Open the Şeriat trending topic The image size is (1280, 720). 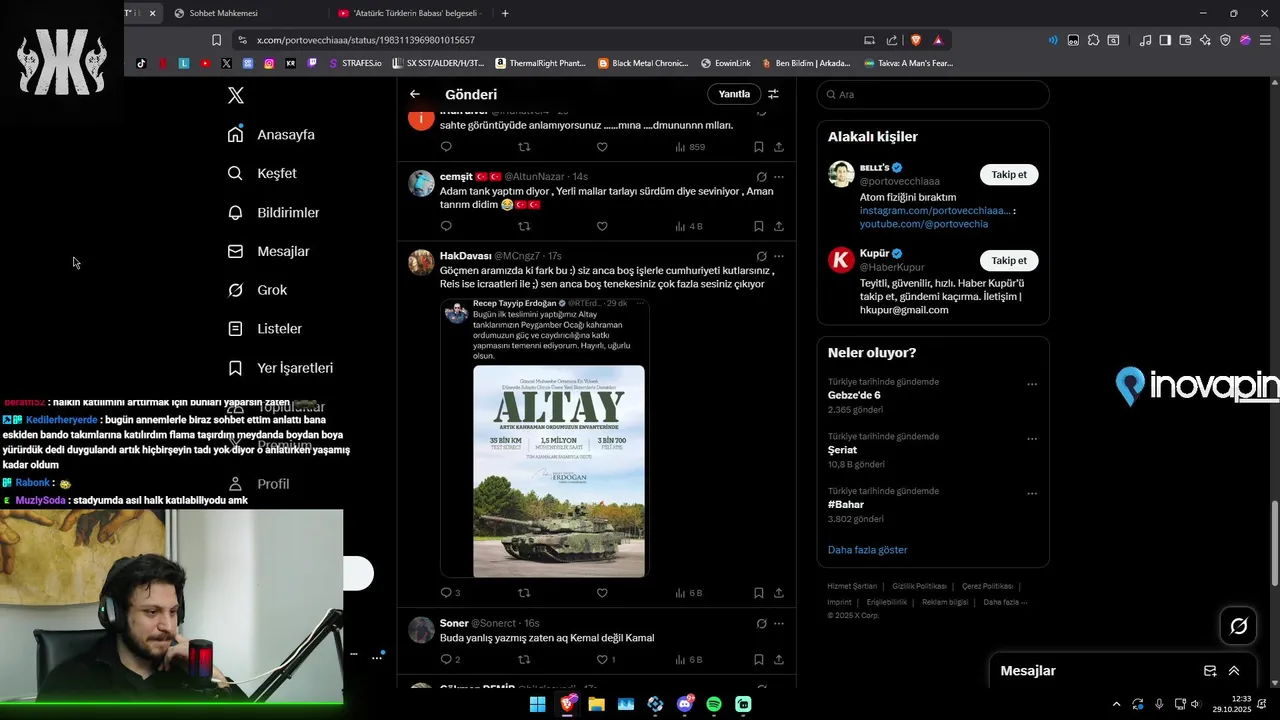pyautogui.click(x=842, y=450)
